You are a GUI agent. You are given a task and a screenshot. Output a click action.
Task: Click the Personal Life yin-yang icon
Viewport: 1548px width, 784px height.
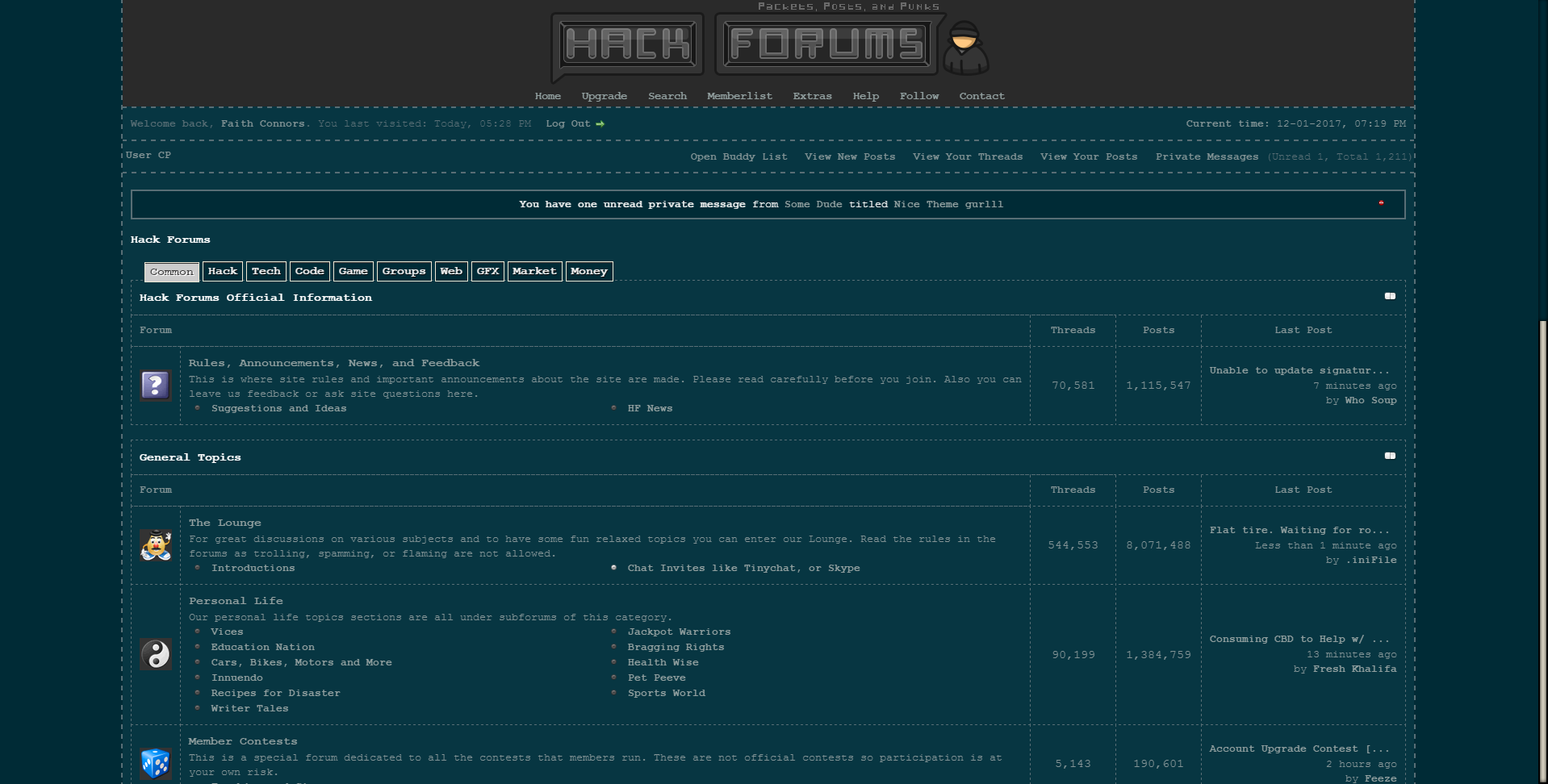click(156, 654)
